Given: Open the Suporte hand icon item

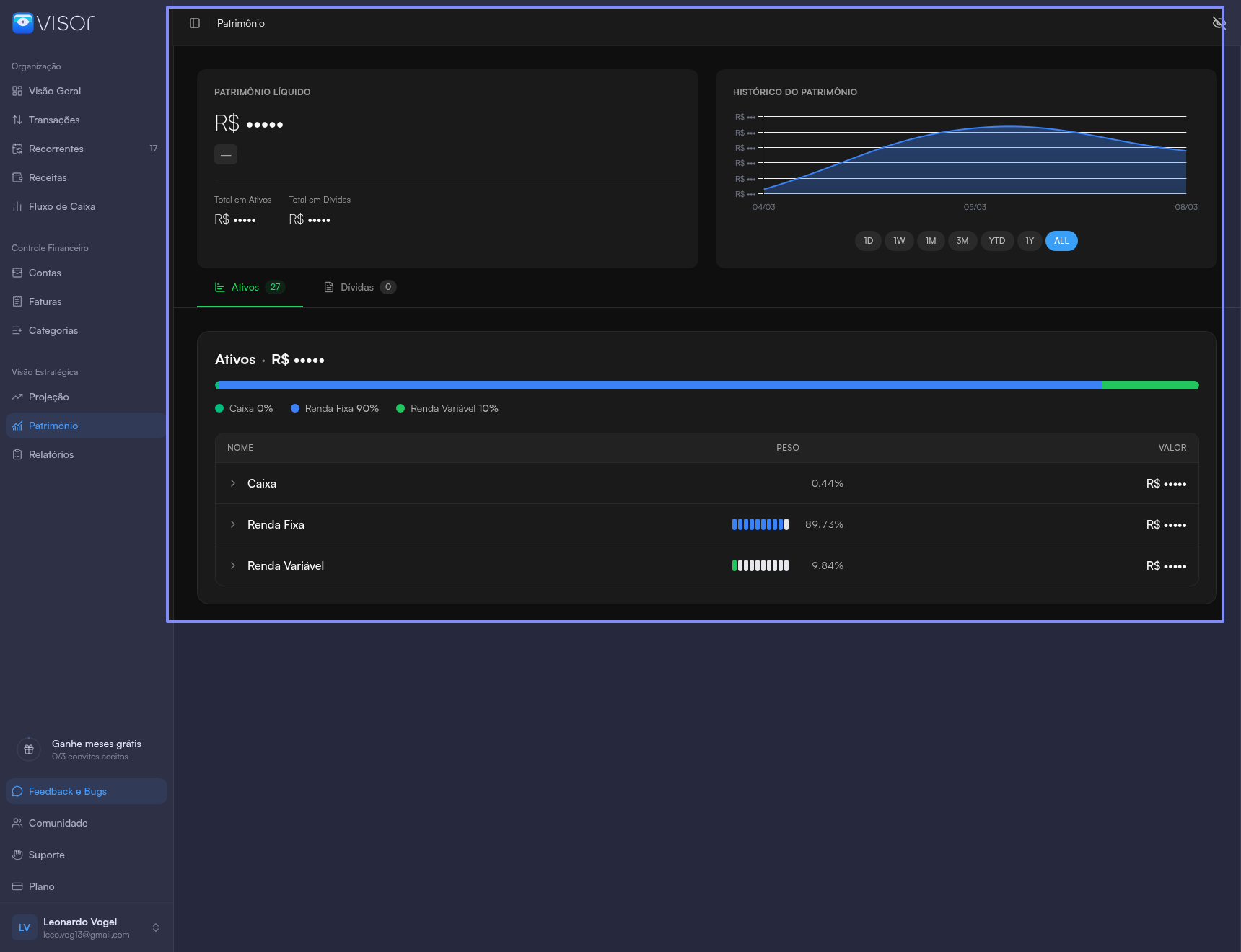Looking at the screenshot, I should (18, 855).
